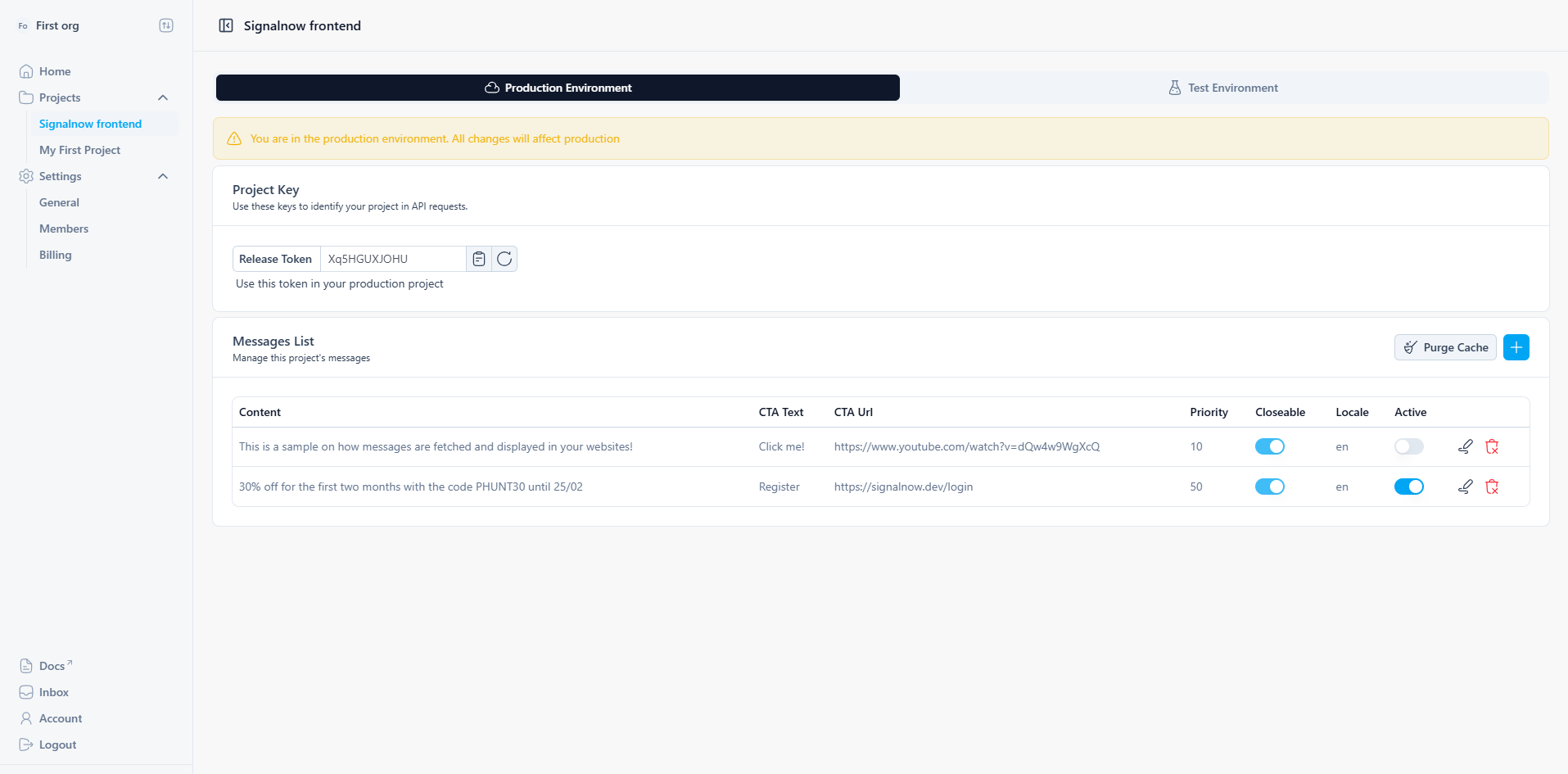Toggle Closeable for 30% off message
The height and width of the screenshot is (774, 1568).
(x=1269, y=487)
